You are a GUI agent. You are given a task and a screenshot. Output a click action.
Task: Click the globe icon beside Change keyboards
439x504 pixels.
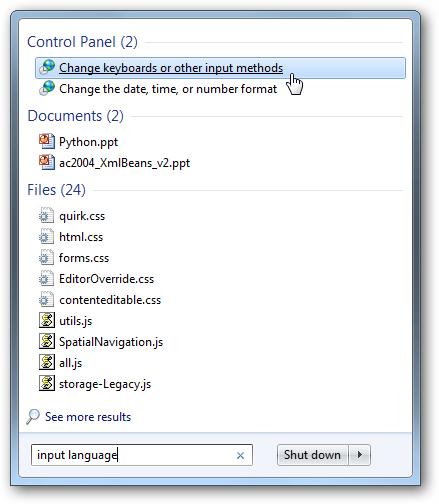point(47,67)
